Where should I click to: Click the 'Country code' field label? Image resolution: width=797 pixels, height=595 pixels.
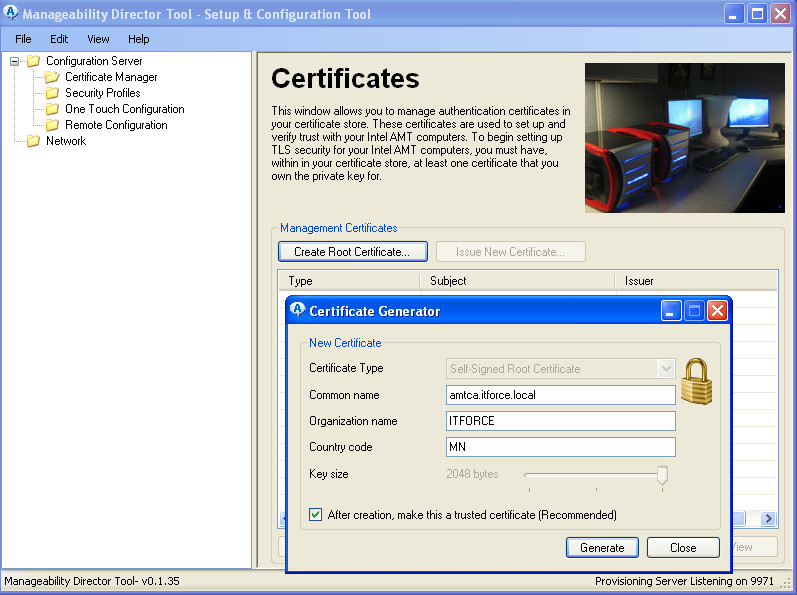(x=341, y=447)
